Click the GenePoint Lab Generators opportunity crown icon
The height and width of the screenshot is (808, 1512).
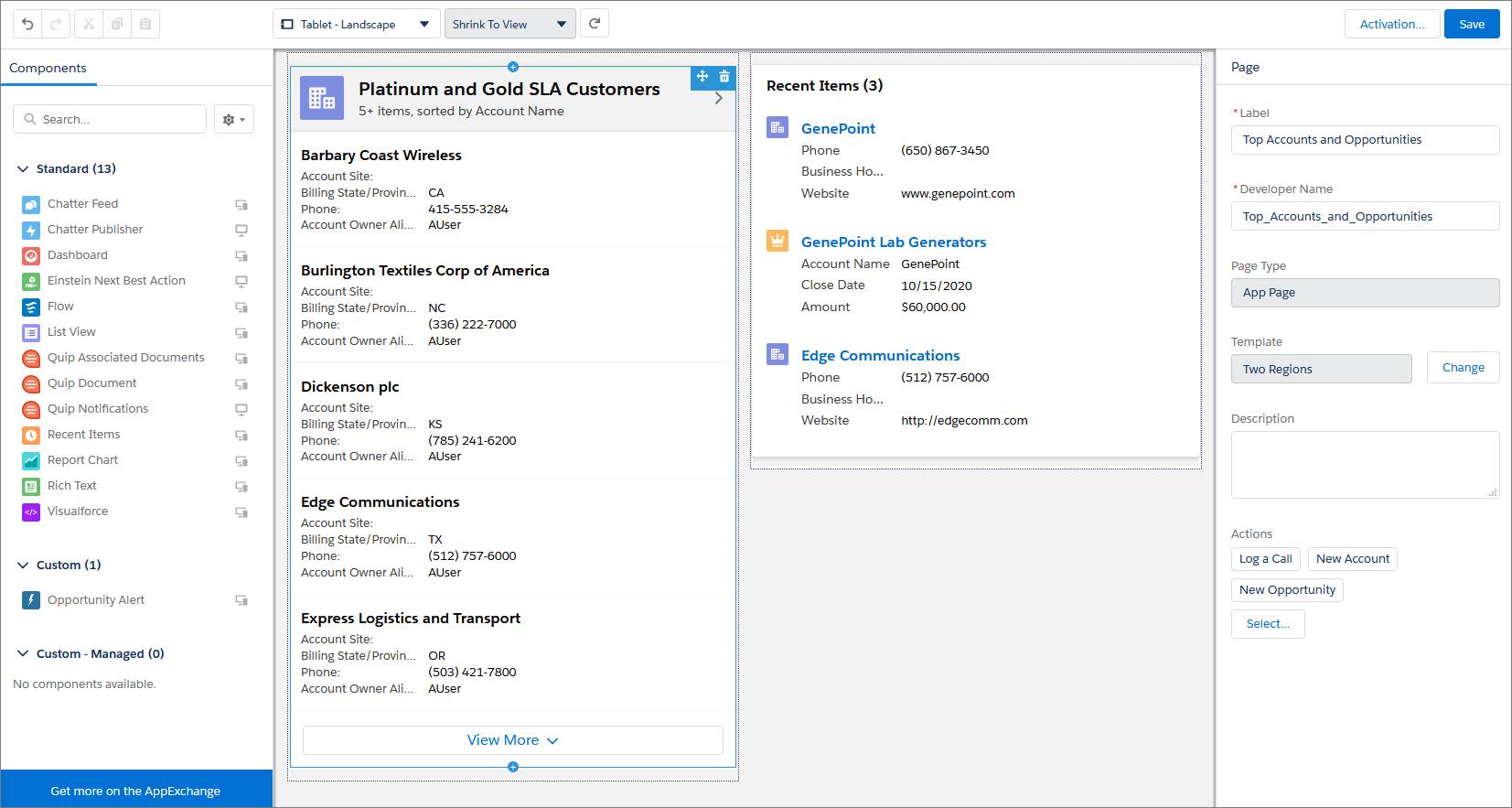point(777,242)
